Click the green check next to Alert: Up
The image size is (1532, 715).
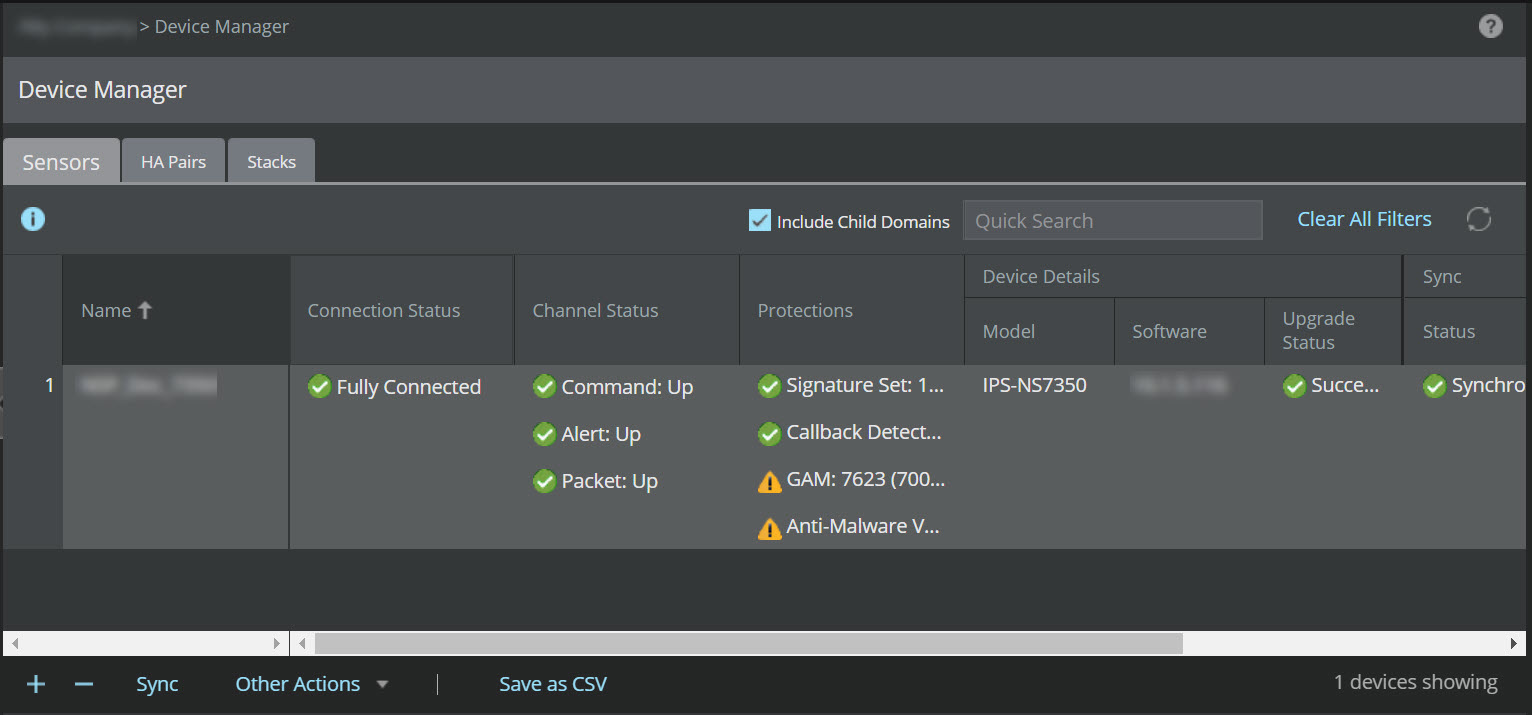(544, 434)
